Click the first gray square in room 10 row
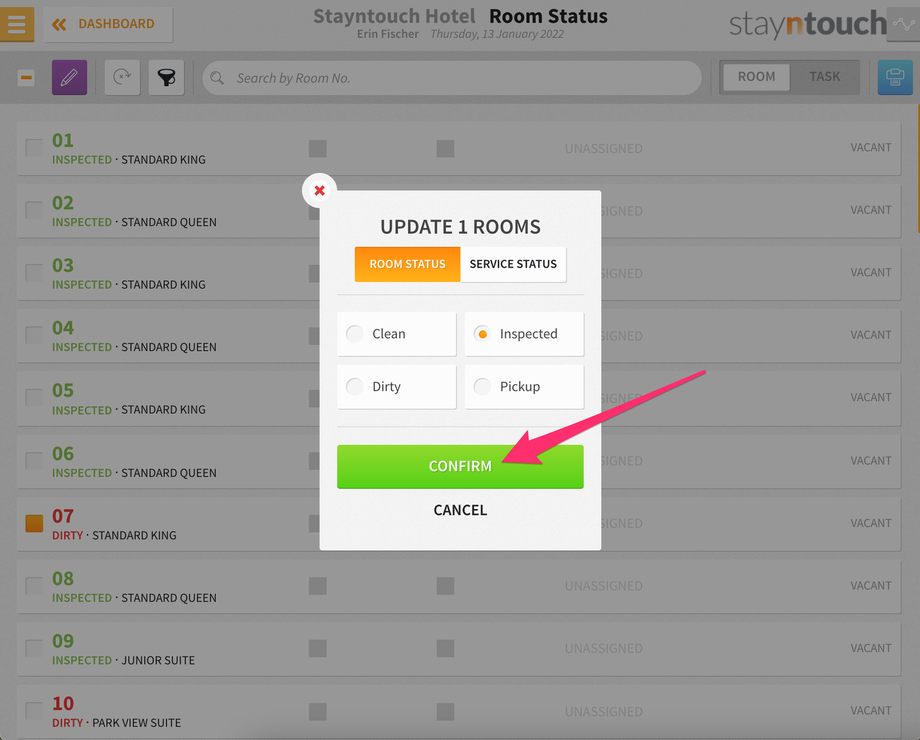The image size is (920, 740). [317, 712]
